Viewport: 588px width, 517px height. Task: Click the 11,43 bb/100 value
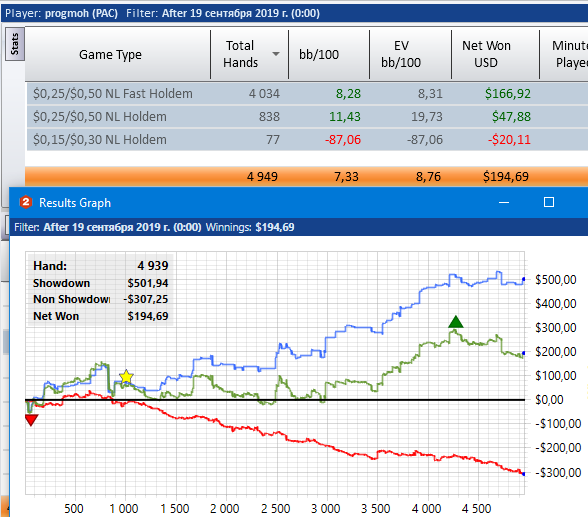pos(345,117)
